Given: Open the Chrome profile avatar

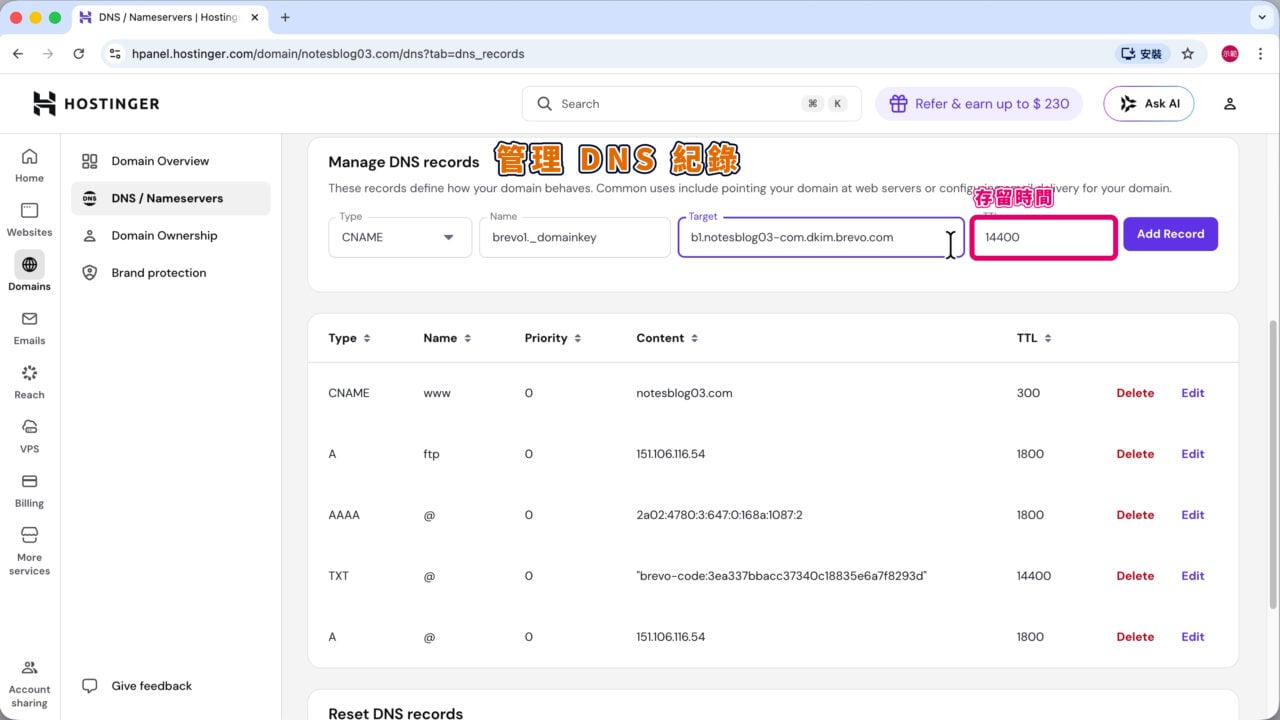Looking at the screenshot, I should (x=1230, y=54).
